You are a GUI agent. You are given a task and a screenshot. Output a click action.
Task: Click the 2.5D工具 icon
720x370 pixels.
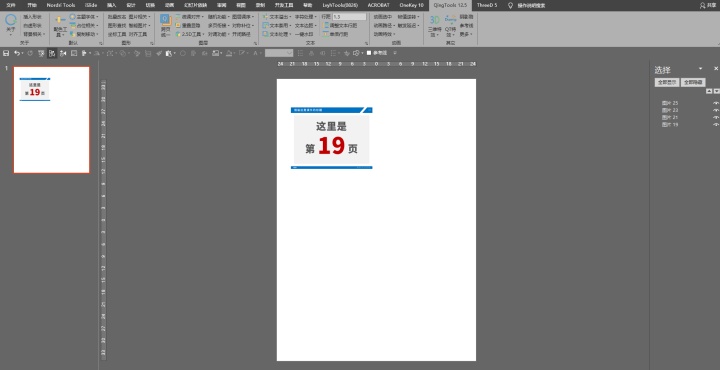point(178,34)
